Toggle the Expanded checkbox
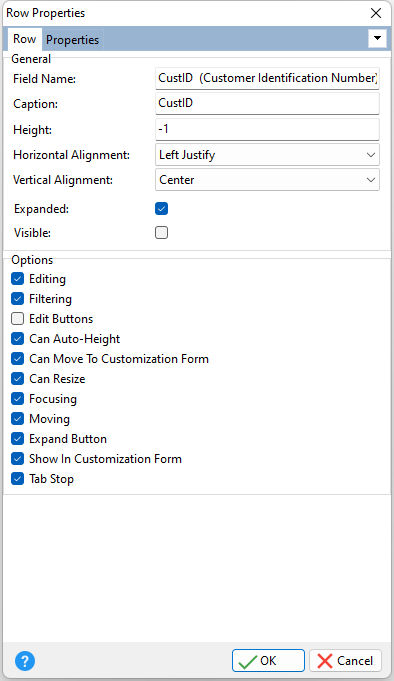Image resolution: width=394 pixels, height=681 pixels. click(162, 209)
